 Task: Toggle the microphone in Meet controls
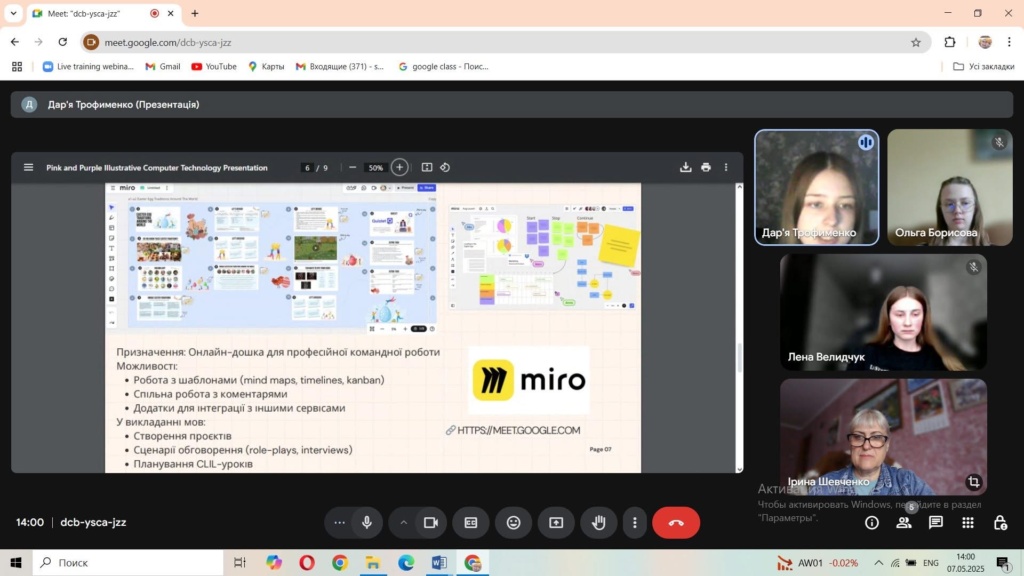pyautogui.click(x=367, y=522)
